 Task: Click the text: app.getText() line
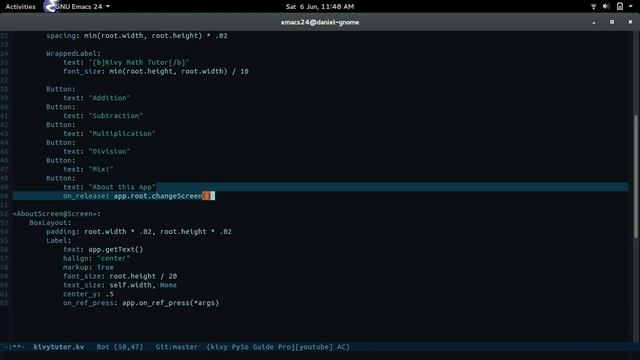103,249
